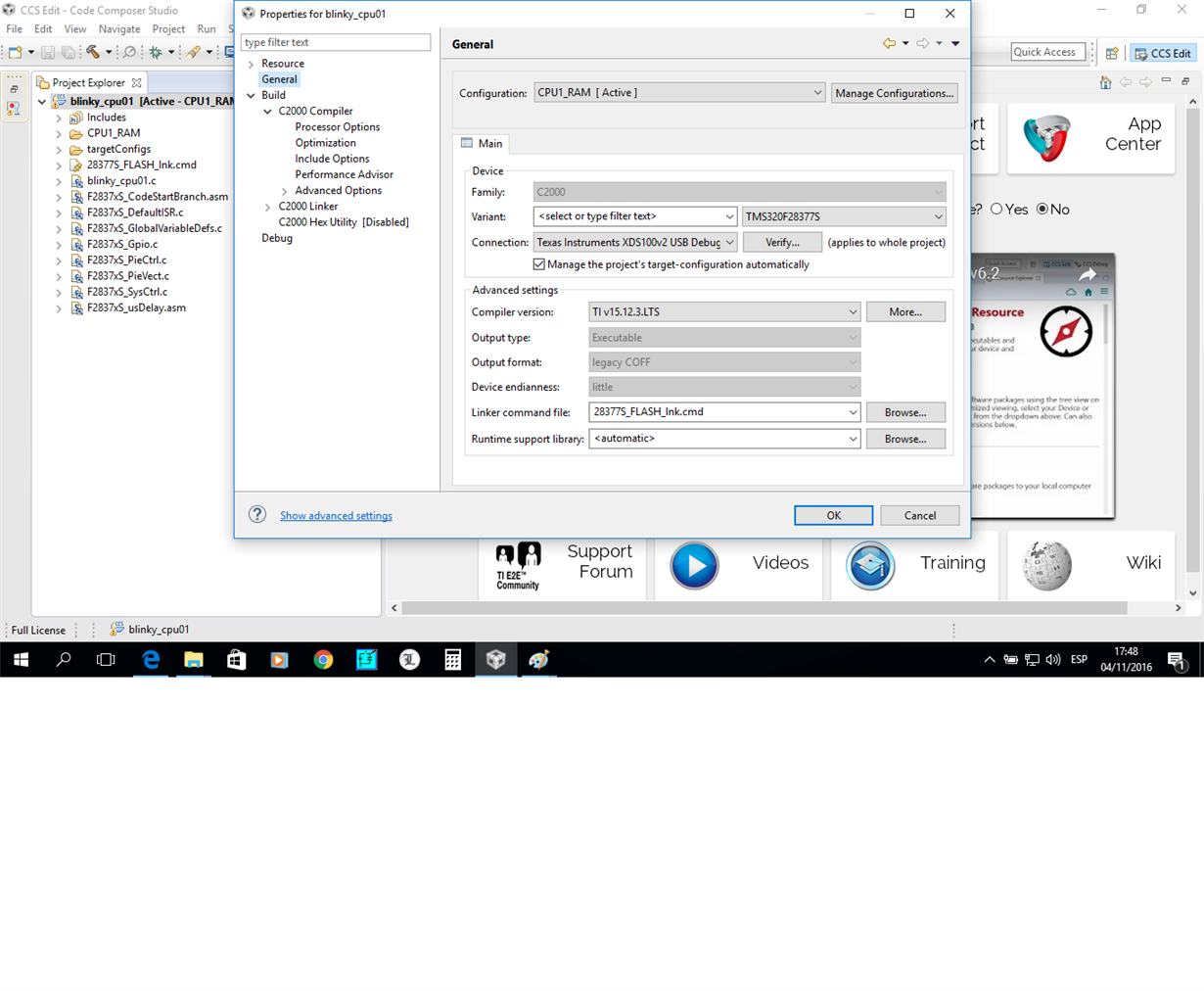The width and height of the screenshot is (1204, 991).
Task: Click the Build hammer toolbar icon
Action: point(93,52)
